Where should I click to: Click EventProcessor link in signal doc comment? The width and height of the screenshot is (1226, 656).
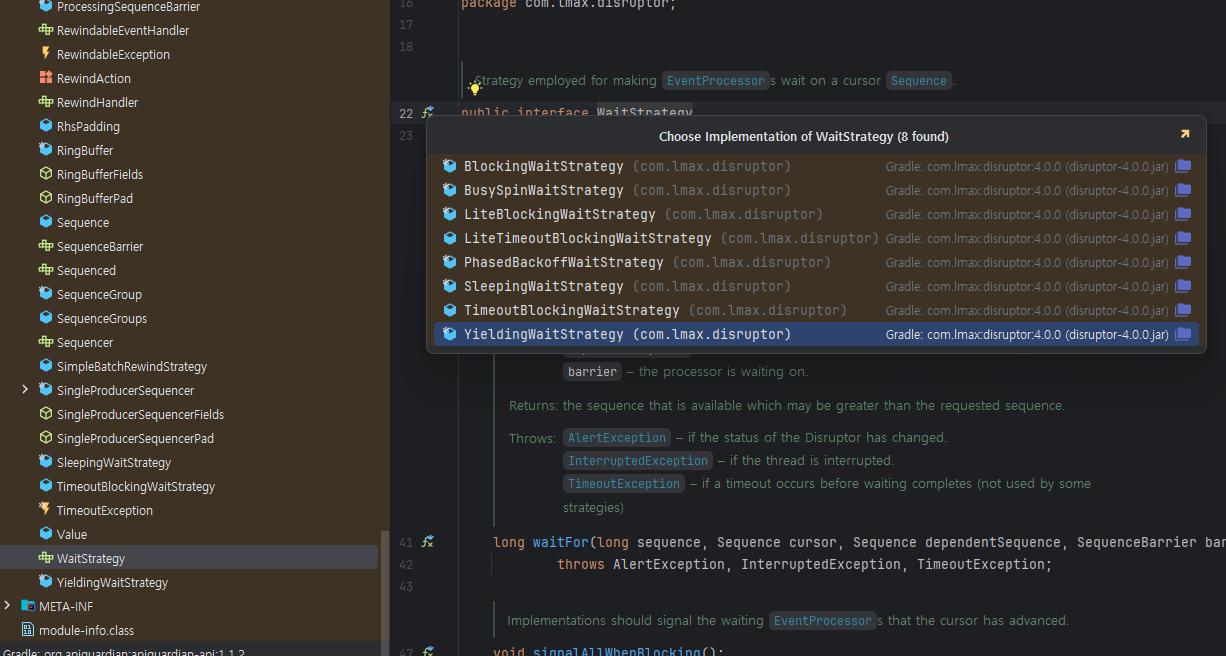pos(822,620)
